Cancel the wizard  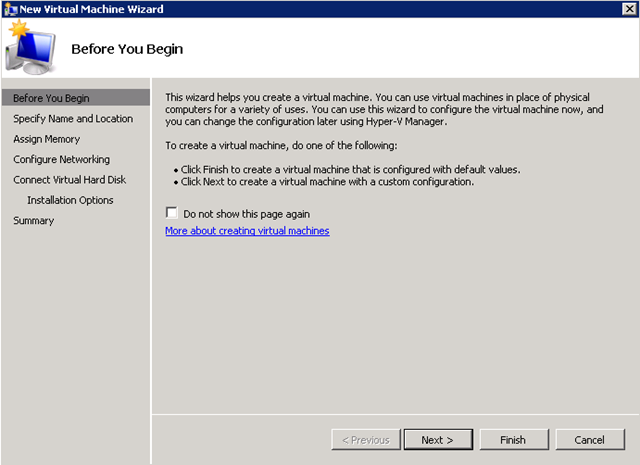pyautogui.click(x=590, y=440)
